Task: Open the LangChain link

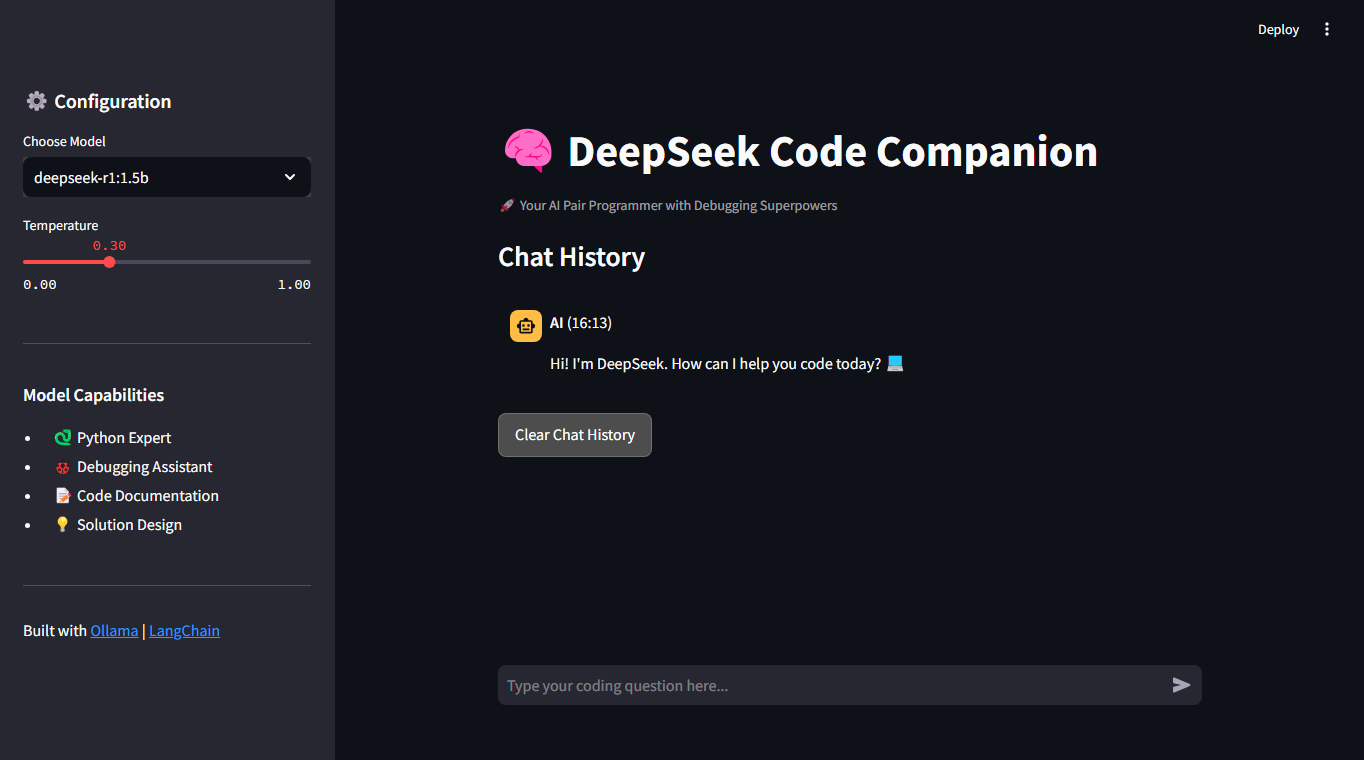Action: tap(184, 630)
